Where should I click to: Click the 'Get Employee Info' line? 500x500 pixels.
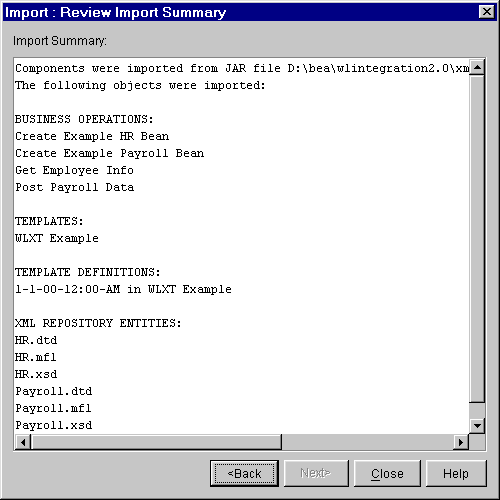click(x=74, y=170)
